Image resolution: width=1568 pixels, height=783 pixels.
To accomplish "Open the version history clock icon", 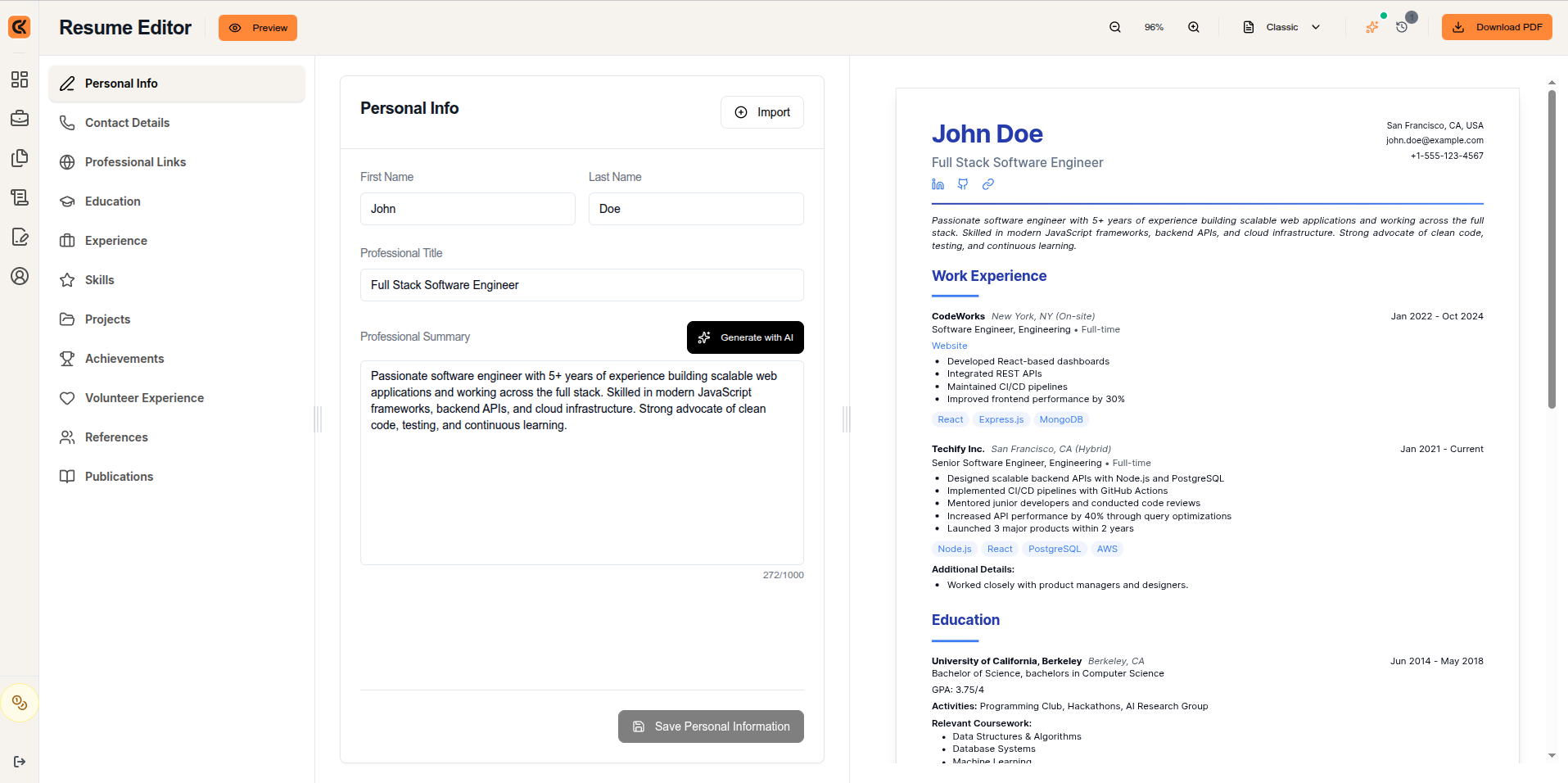I will pos(1402,27).
